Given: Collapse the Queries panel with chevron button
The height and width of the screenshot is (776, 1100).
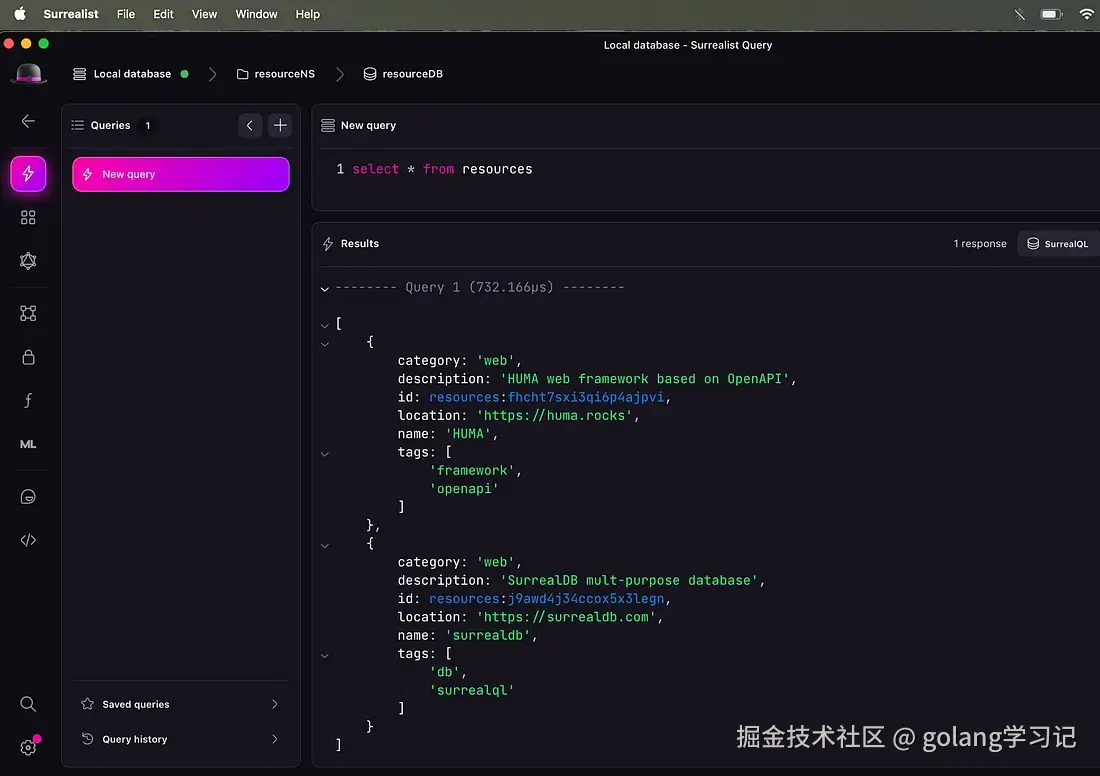Looking at the screenshot, I should (x=250, y=126).
